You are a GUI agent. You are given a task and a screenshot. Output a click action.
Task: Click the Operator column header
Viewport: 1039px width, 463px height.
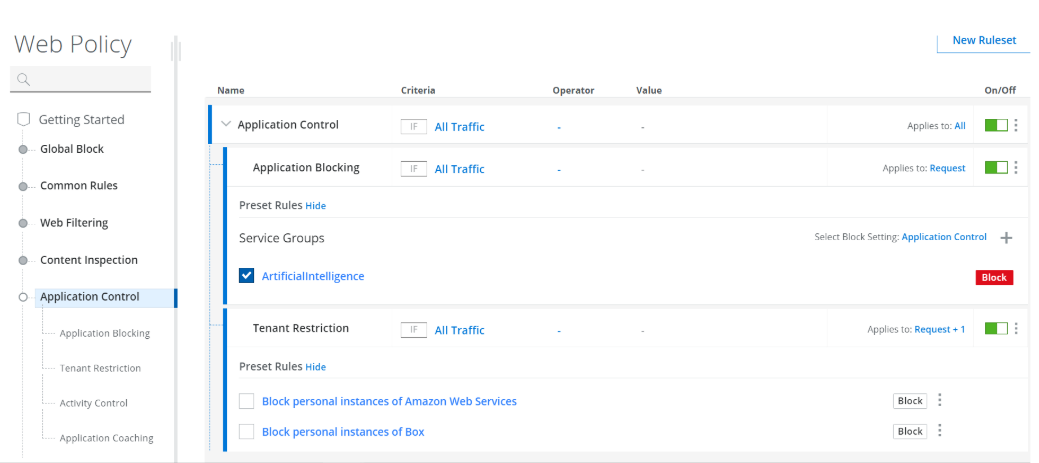pyautogui.click(x=573, y=91)
